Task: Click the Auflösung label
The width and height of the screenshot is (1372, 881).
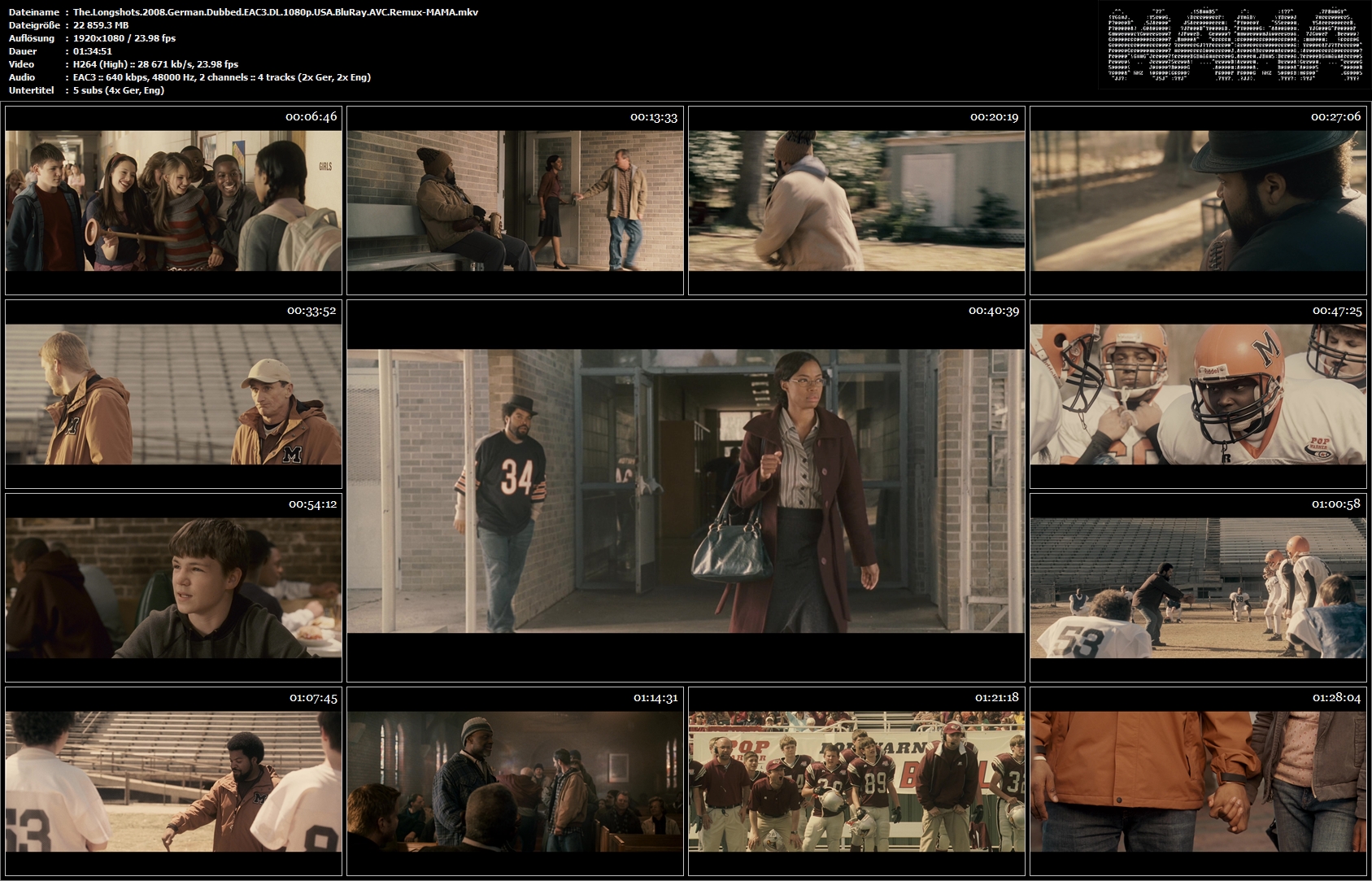Action: pos(32,38)
